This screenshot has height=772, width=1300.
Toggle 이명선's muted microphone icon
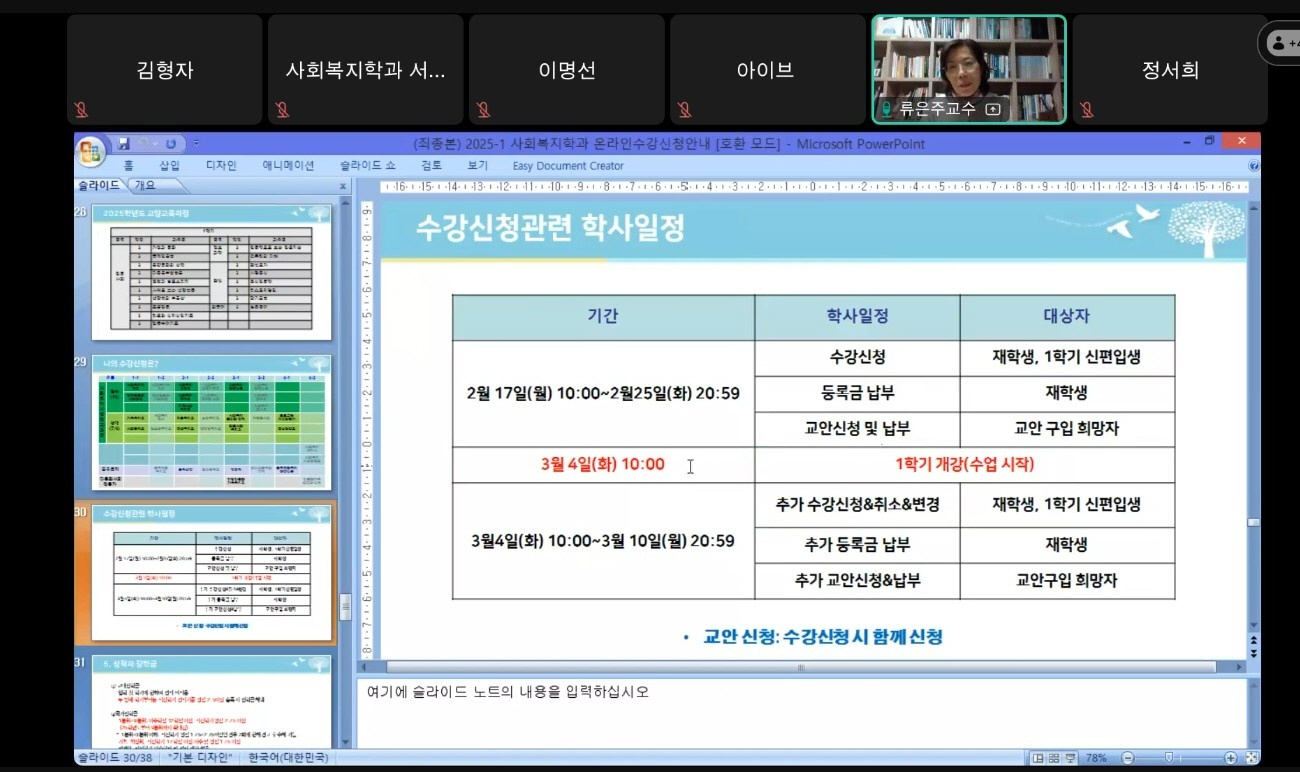pyautogui.click(x=482, y=108)
